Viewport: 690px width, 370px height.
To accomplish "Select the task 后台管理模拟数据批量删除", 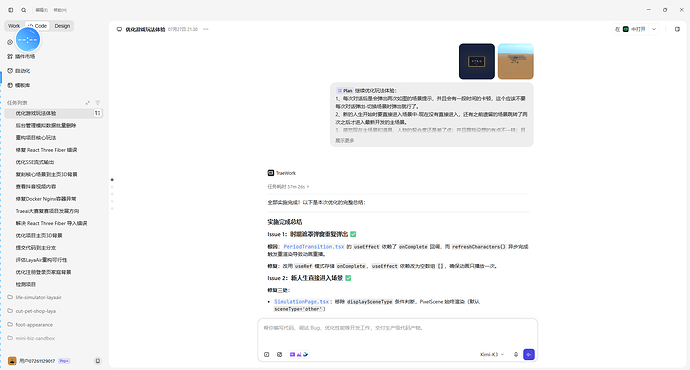I will pos(46,125).
